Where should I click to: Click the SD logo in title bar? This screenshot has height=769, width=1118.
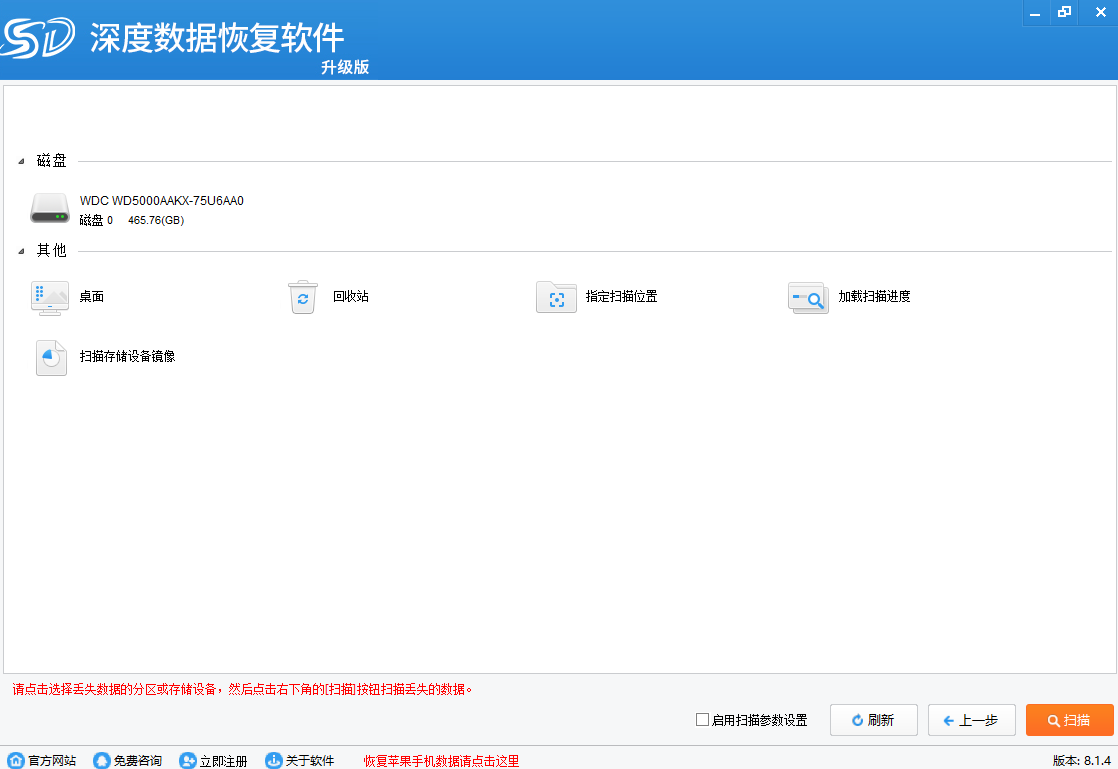click(37, 37)
